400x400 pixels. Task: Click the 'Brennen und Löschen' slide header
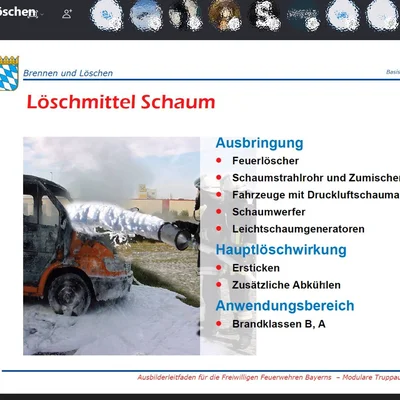click(68, 73)
